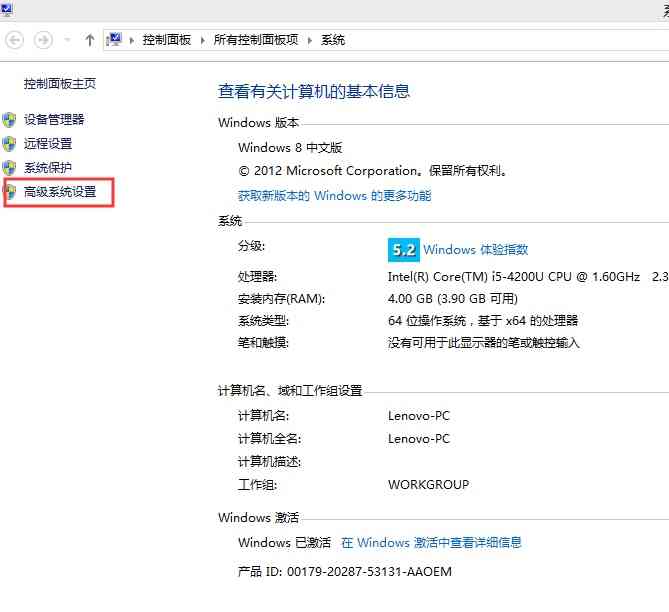Expand the chevron before 系统 breadcrumb
Screen dimensions: 669x612
pos(310,41)
